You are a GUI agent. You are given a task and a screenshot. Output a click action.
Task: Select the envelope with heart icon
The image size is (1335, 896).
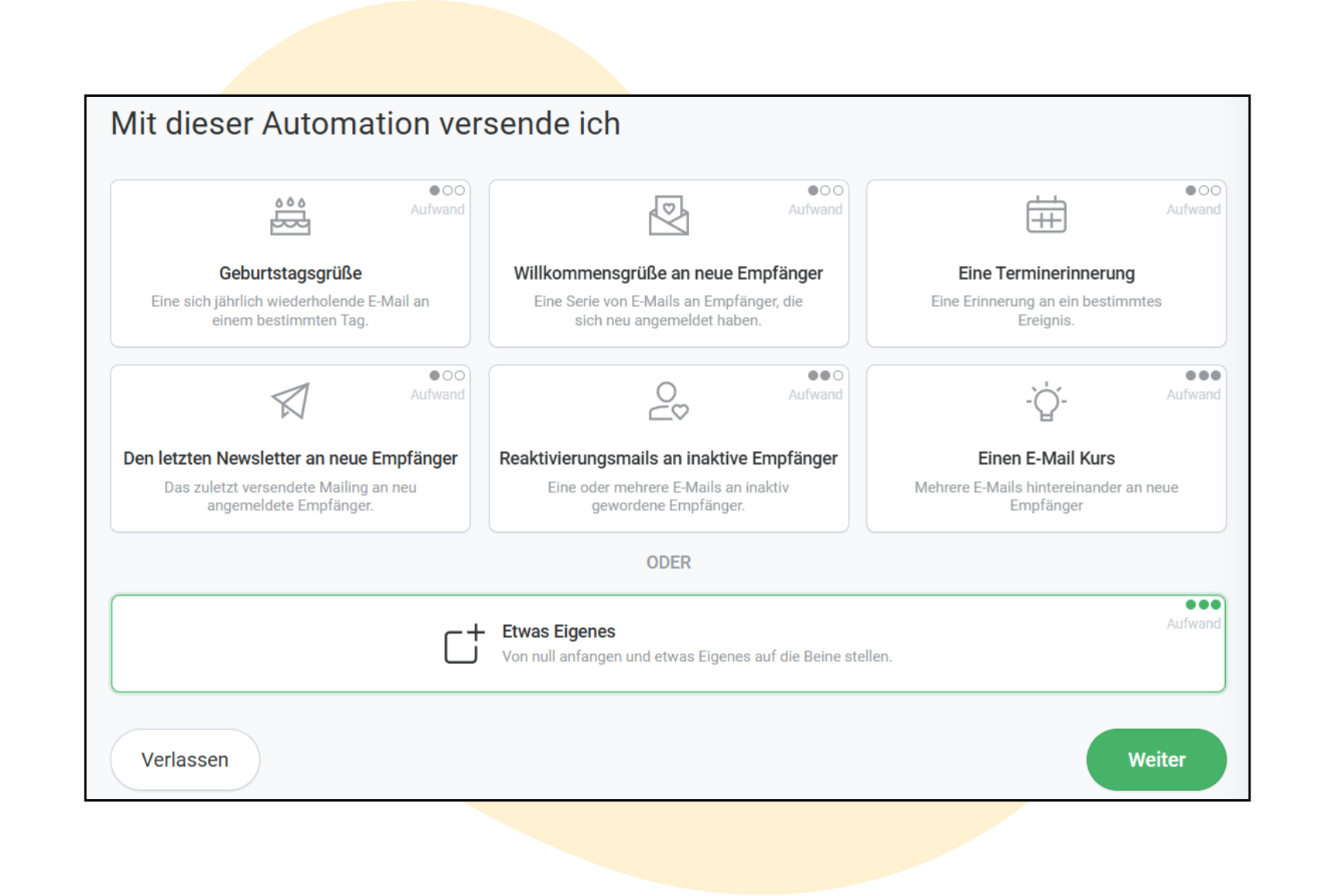point(668,215)
